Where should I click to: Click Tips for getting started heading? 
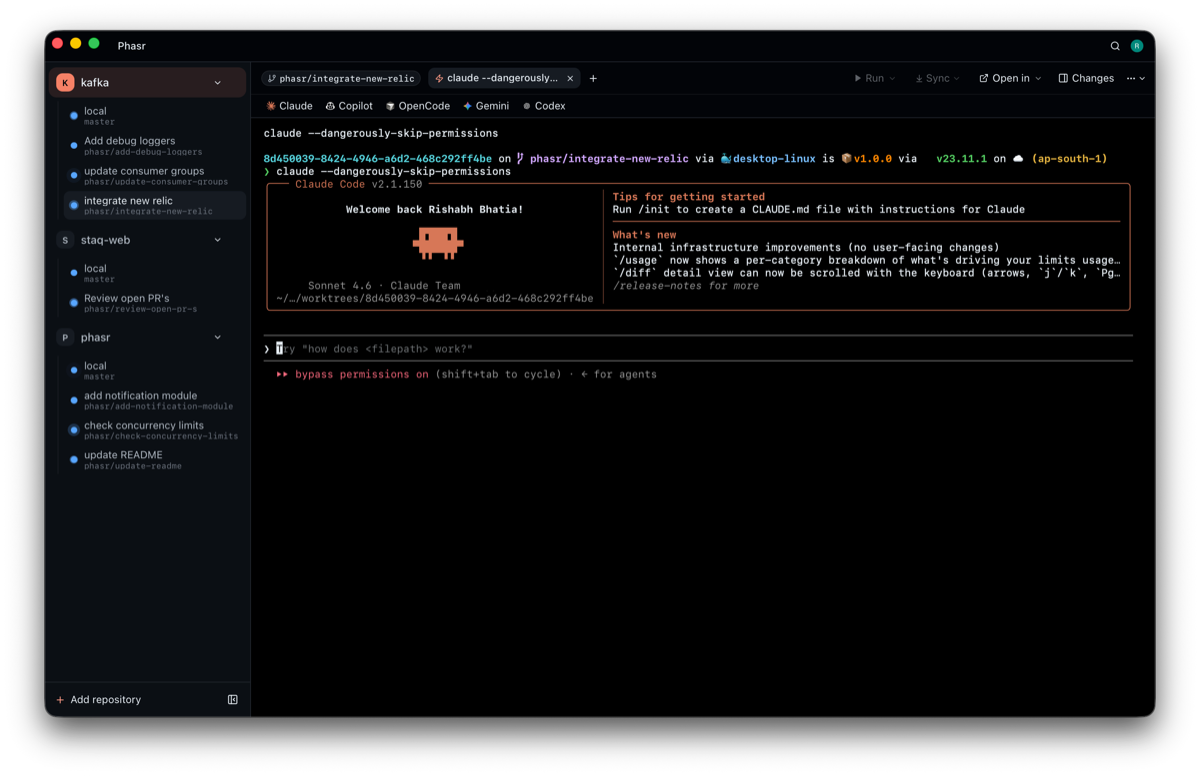coord(689,197)
